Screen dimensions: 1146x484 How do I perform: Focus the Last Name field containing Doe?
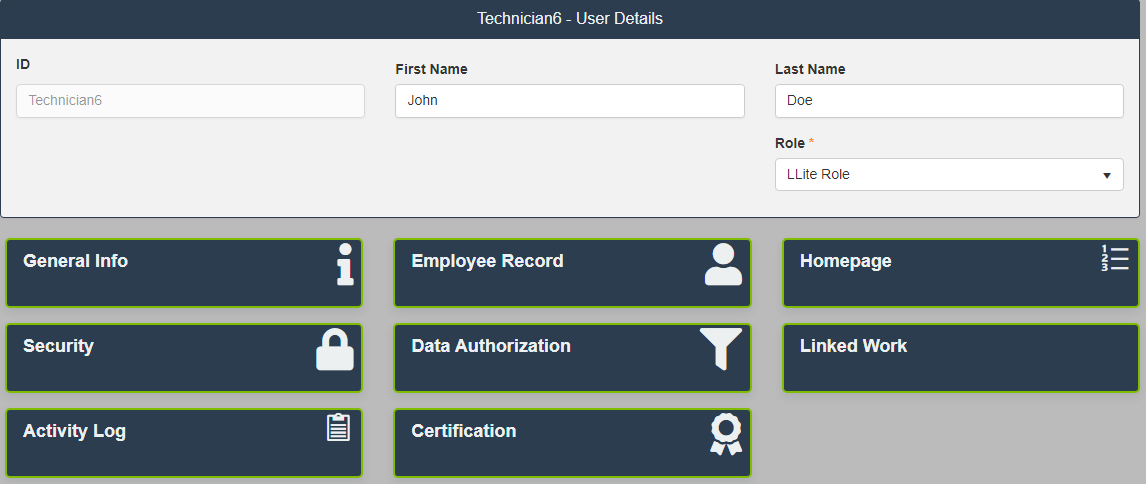coord(948,101)
